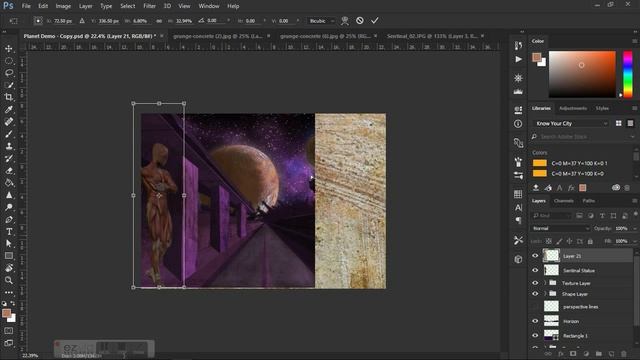
Task: Select the Dodge tool
Action: point(9,207)
